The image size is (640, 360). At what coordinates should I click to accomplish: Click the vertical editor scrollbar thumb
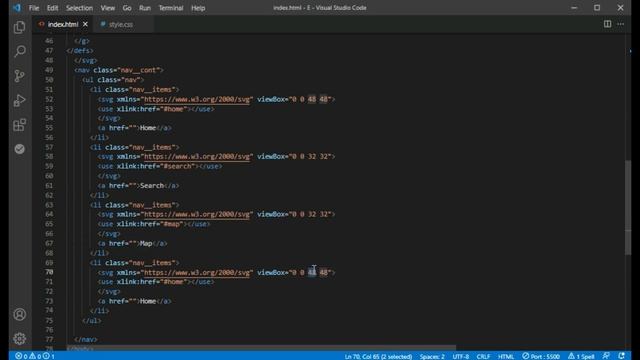pos(628,207)
